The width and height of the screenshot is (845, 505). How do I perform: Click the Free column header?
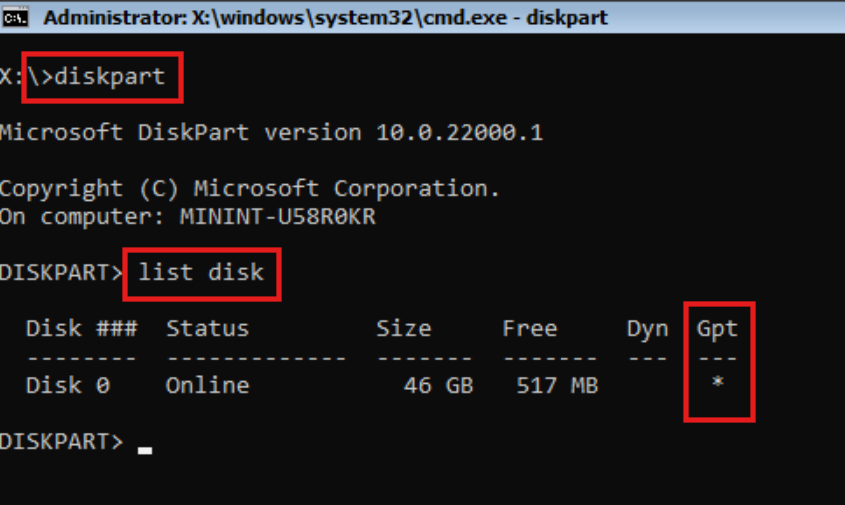(530, 328)
